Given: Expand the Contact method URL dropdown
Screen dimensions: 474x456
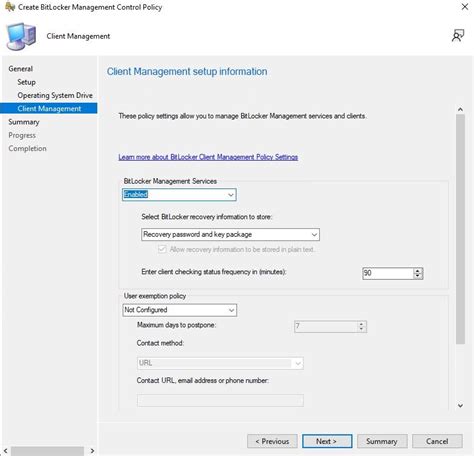Looking at the screenshot, I should coord(220,363).
